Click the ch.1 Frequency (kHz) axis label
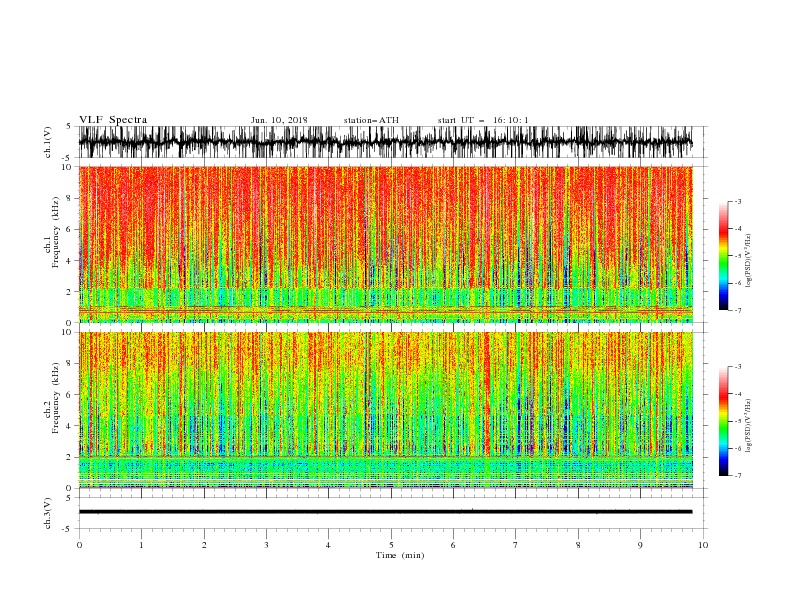This screenshot has height=612, width=792. [52, 232]
